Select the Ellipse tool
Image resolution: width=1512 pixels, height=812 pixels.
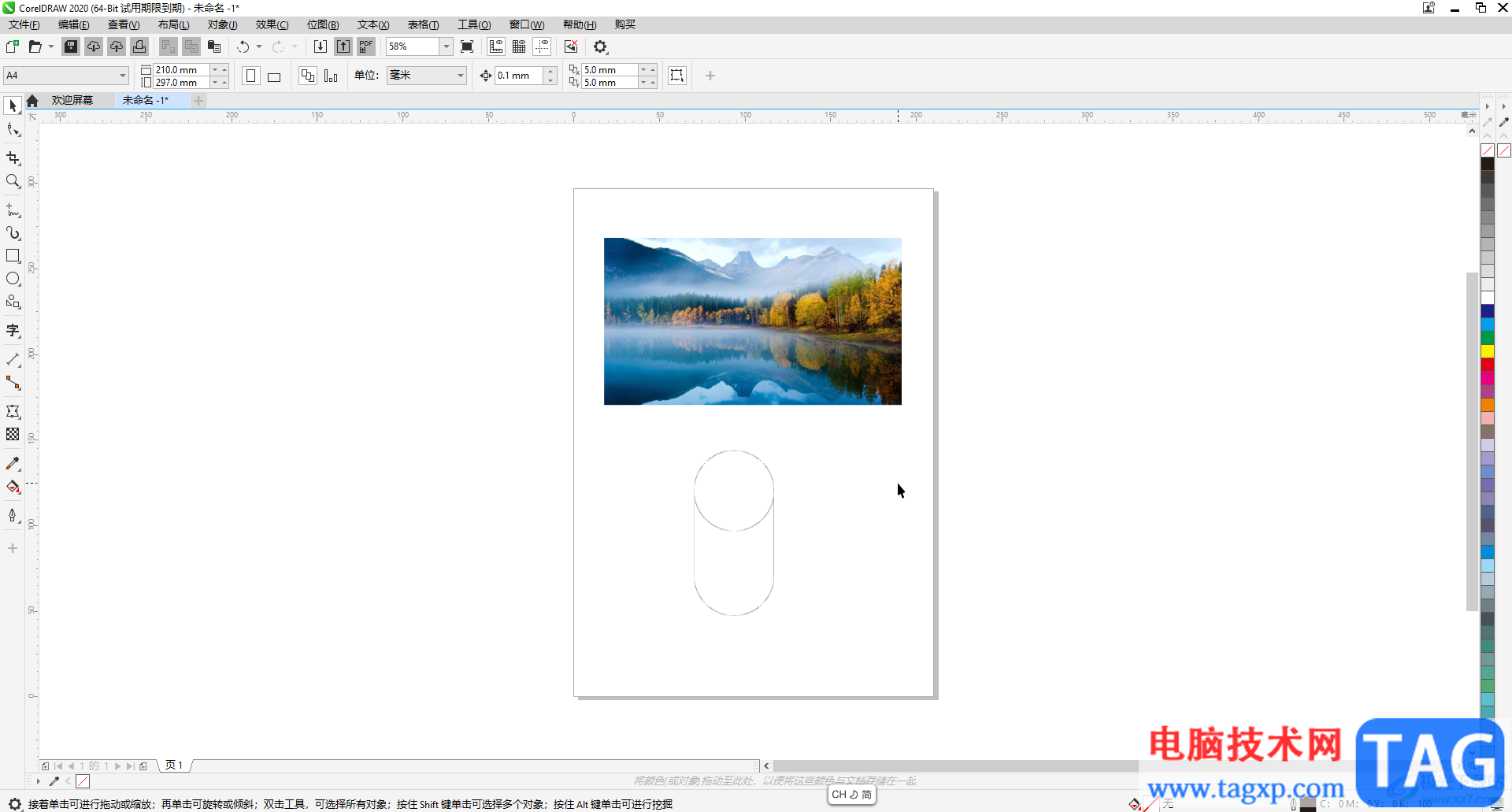(13, 279)
